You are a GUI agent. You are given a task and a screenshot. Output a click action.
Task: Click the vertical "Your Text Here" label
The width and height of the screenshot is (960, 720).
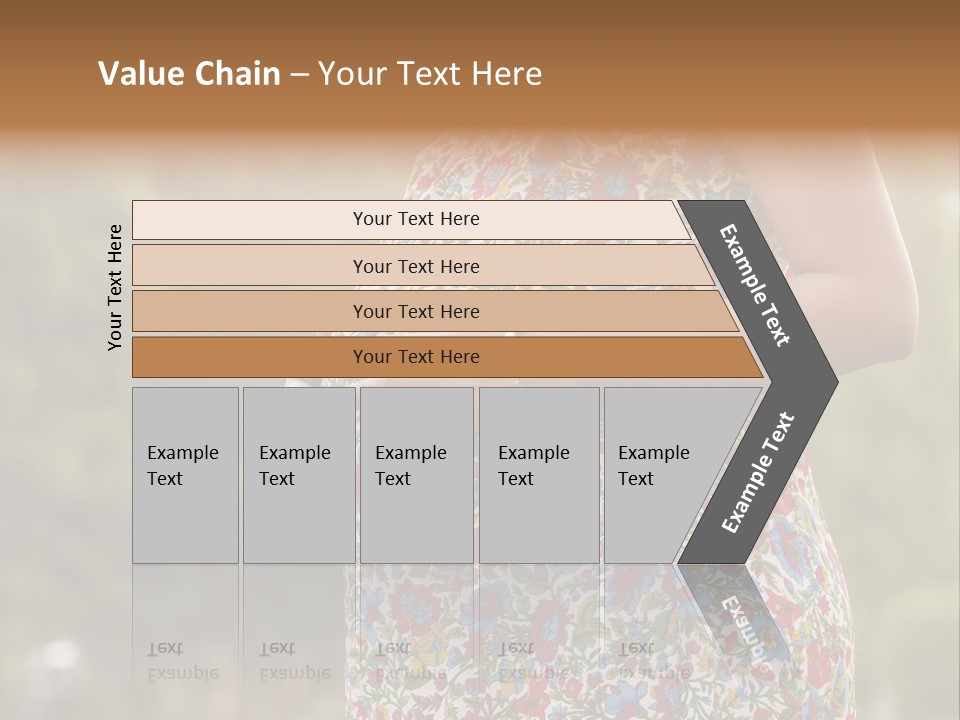click(x=115, y=287)
